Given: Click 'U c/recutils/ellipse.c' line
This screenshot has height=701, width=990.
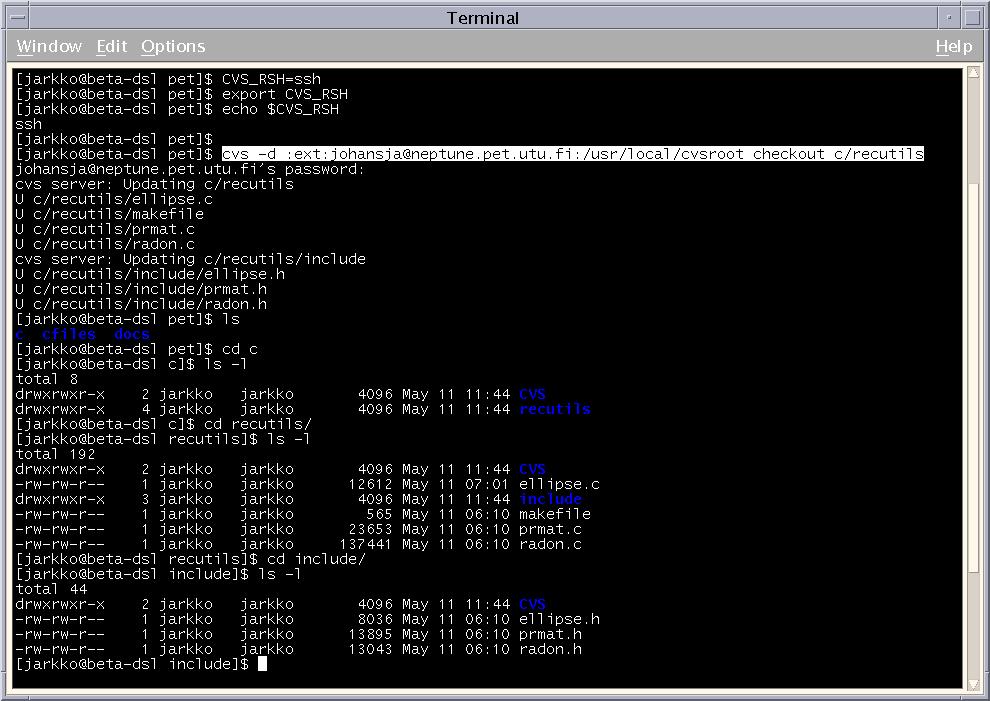Looking at the screenshot, I should point(114,200).
